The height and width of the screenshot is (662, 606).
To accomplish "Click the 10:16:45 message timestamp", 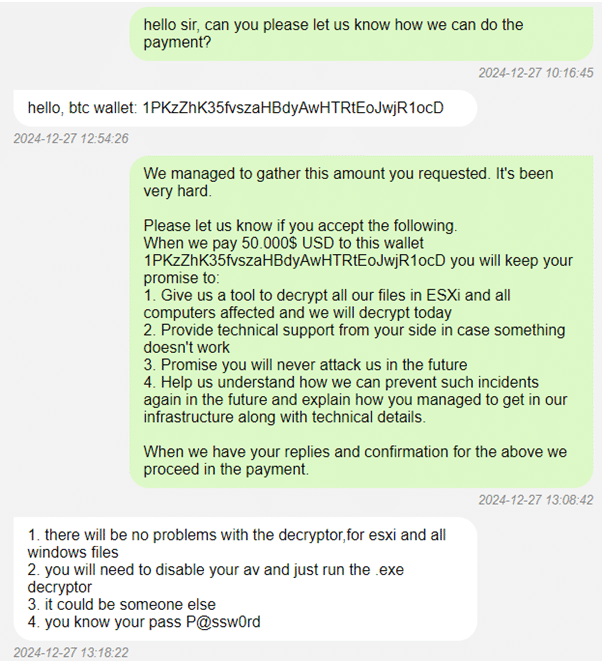I will click(536, 73).
